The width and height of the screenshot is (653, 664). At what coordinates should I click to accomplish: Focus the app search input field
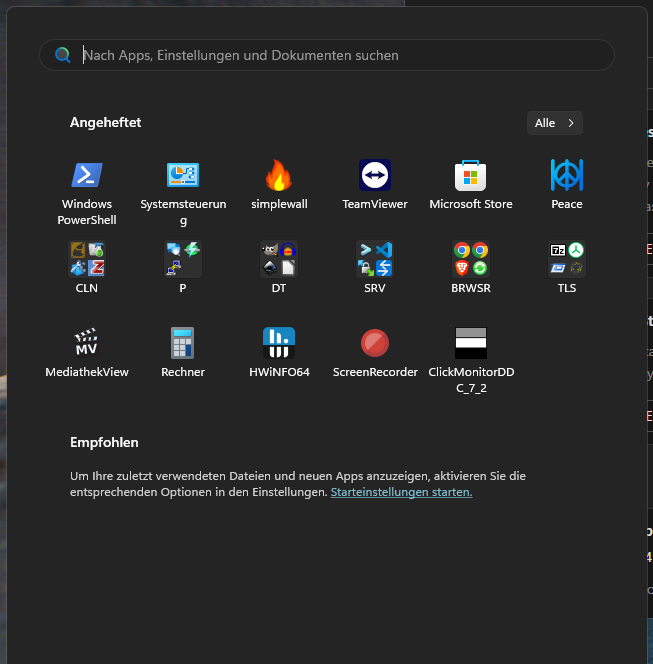click(326, 55)
